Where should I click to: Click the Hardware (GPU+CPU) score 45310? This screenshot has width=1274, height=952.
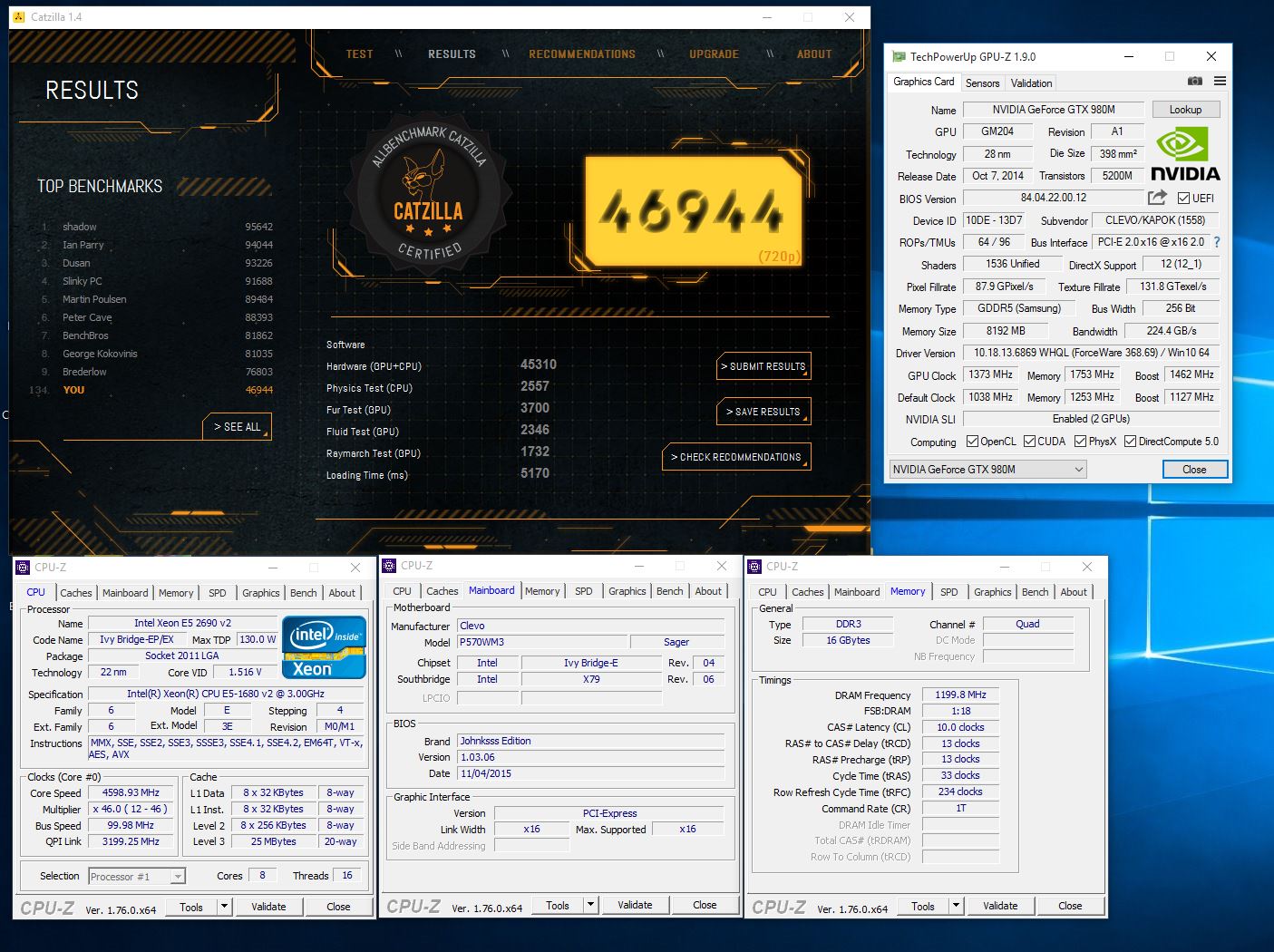point(539,364)
